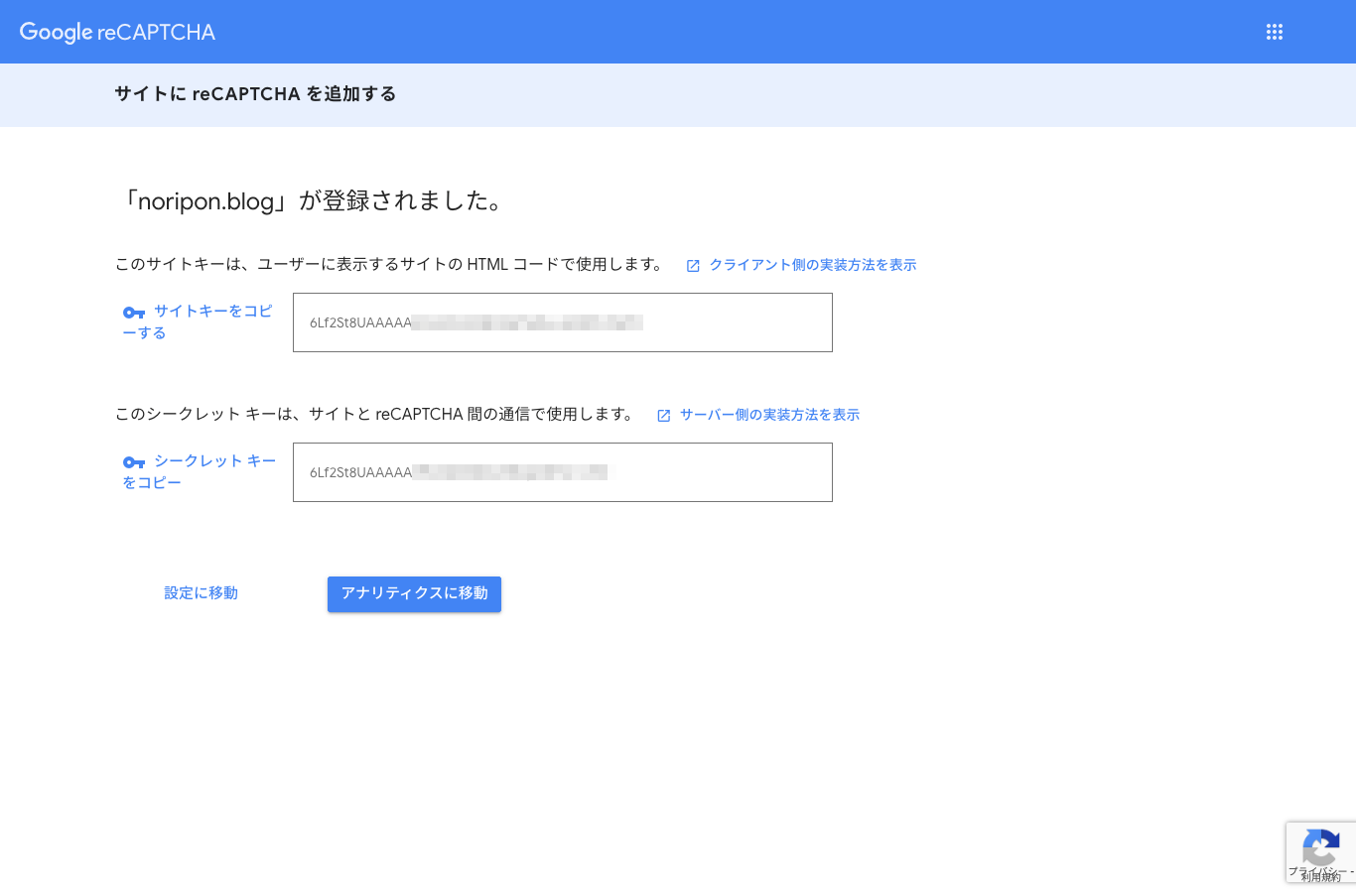The image size is (1356, 896).
Task: Open the 利用規約 link on reCAPTCHA badge
Action: click(1320, 876)
